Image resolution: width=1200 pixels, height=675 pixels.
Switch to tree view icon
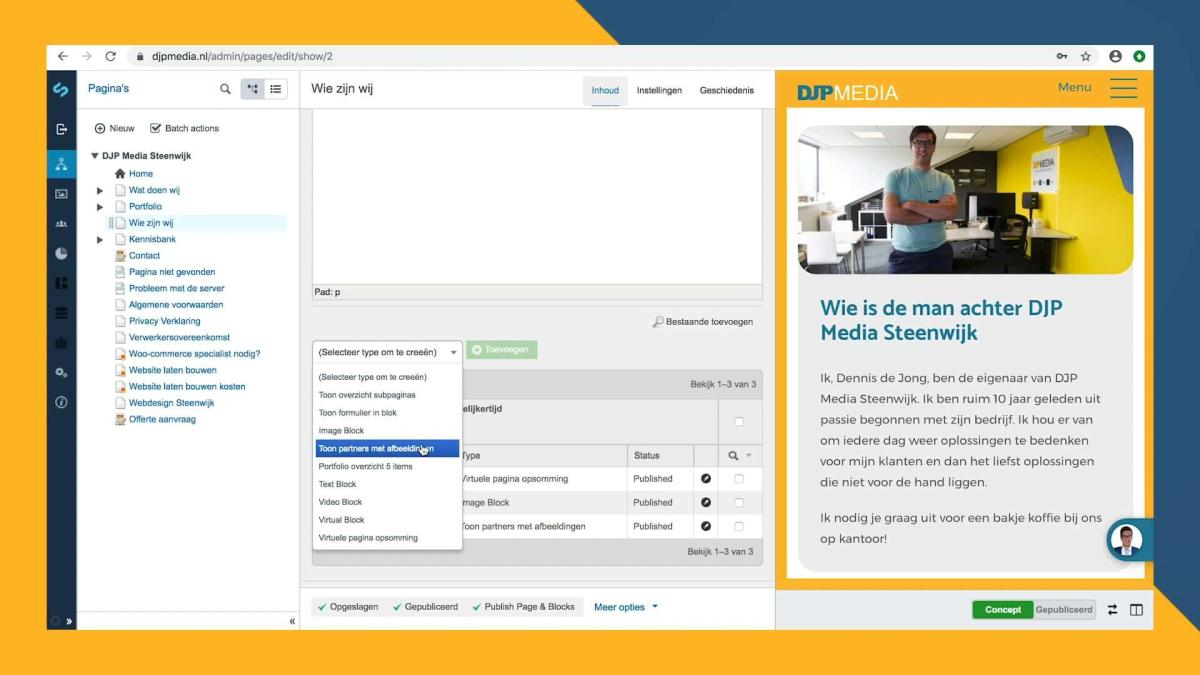pos(252,89)
